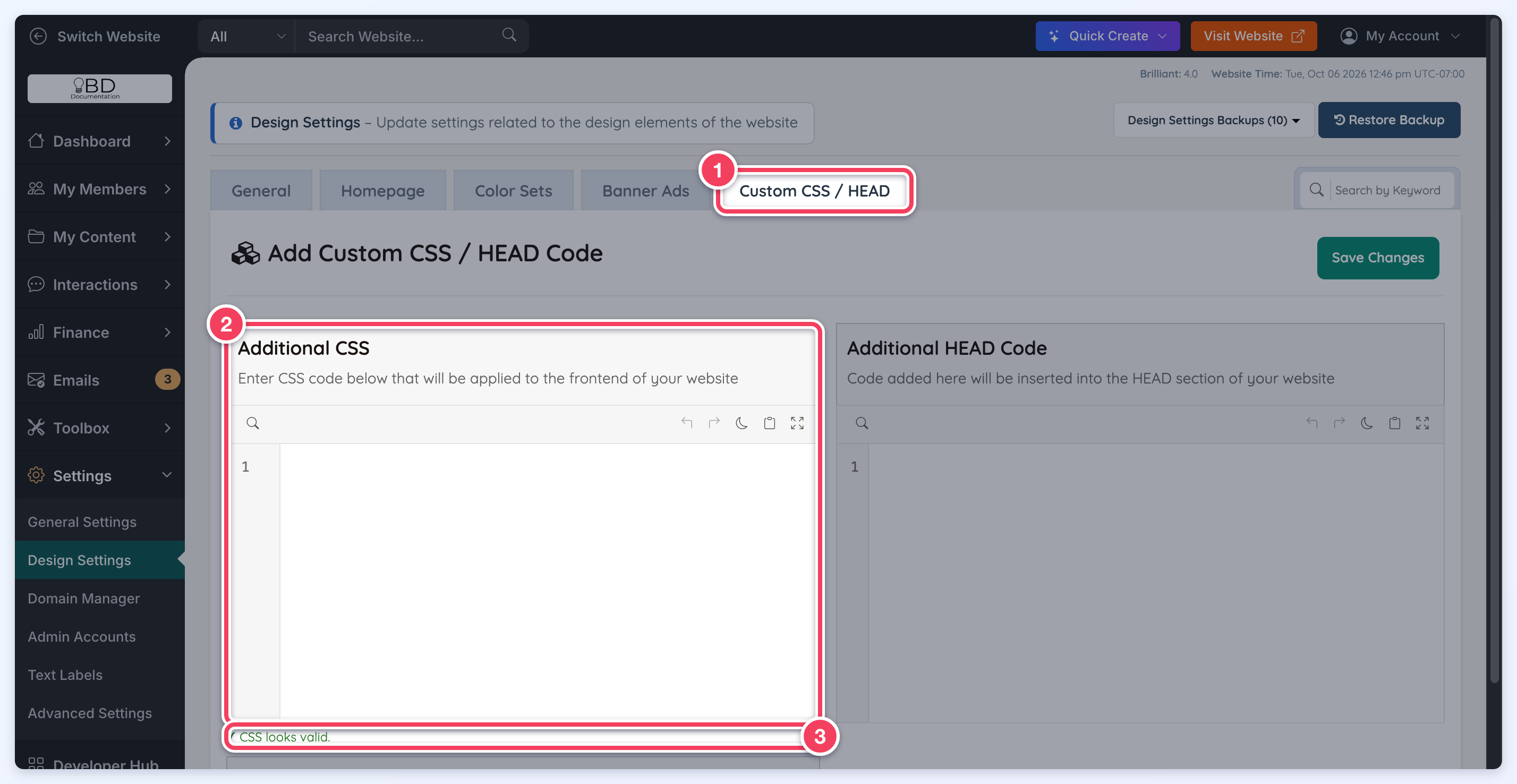The image size is (1517, 784).
Task: Click the info icon beside Design Settings
Action: coord(235,123)
